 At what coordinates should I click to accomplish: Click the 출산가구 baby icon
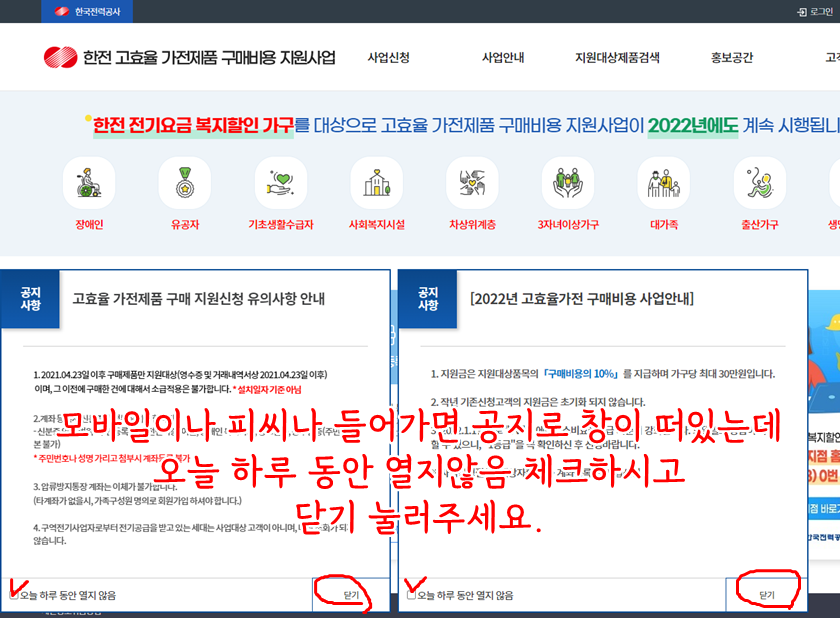(760, 183)
